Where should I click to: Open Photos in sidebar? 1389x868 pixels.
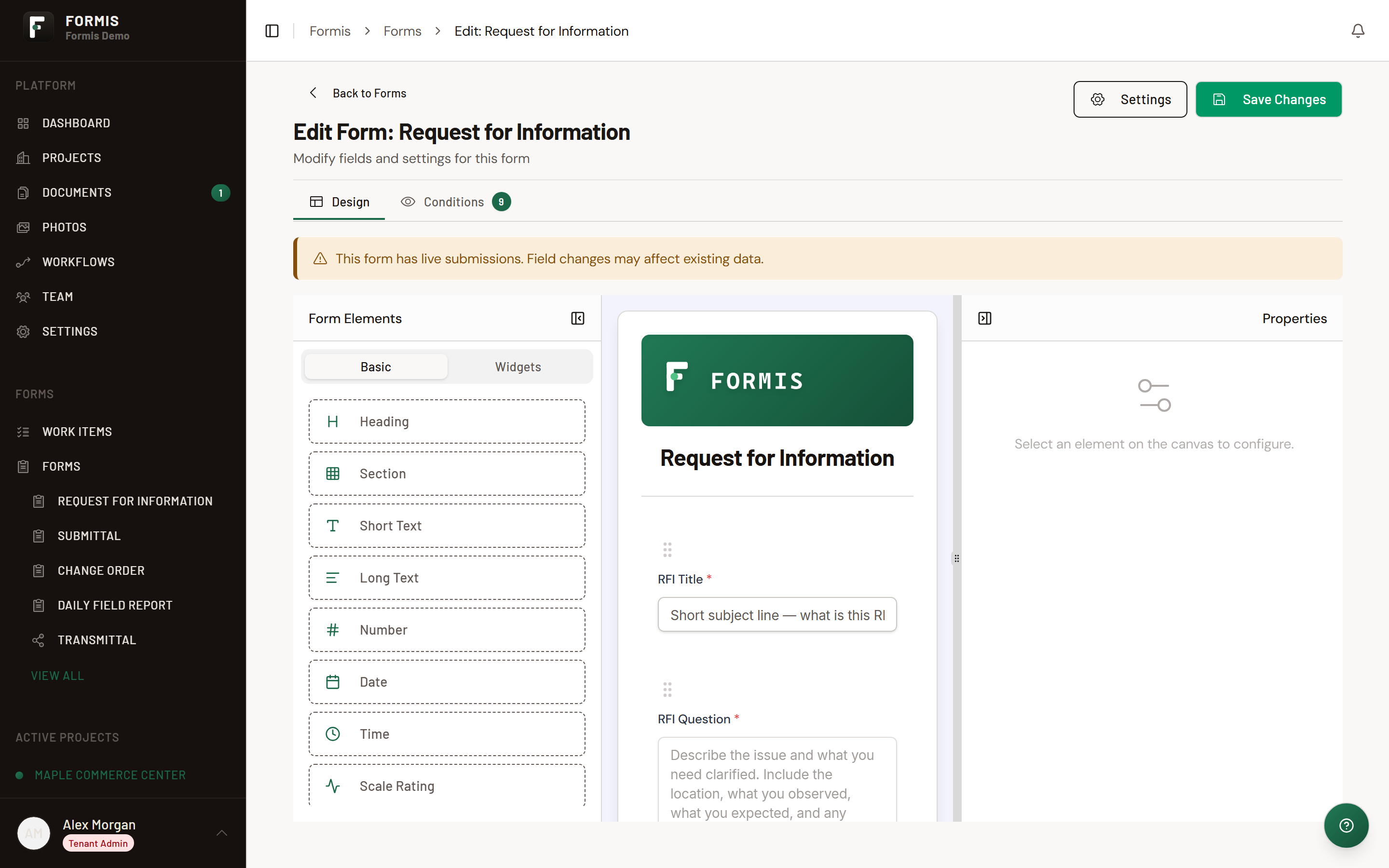tap(123, 227)
